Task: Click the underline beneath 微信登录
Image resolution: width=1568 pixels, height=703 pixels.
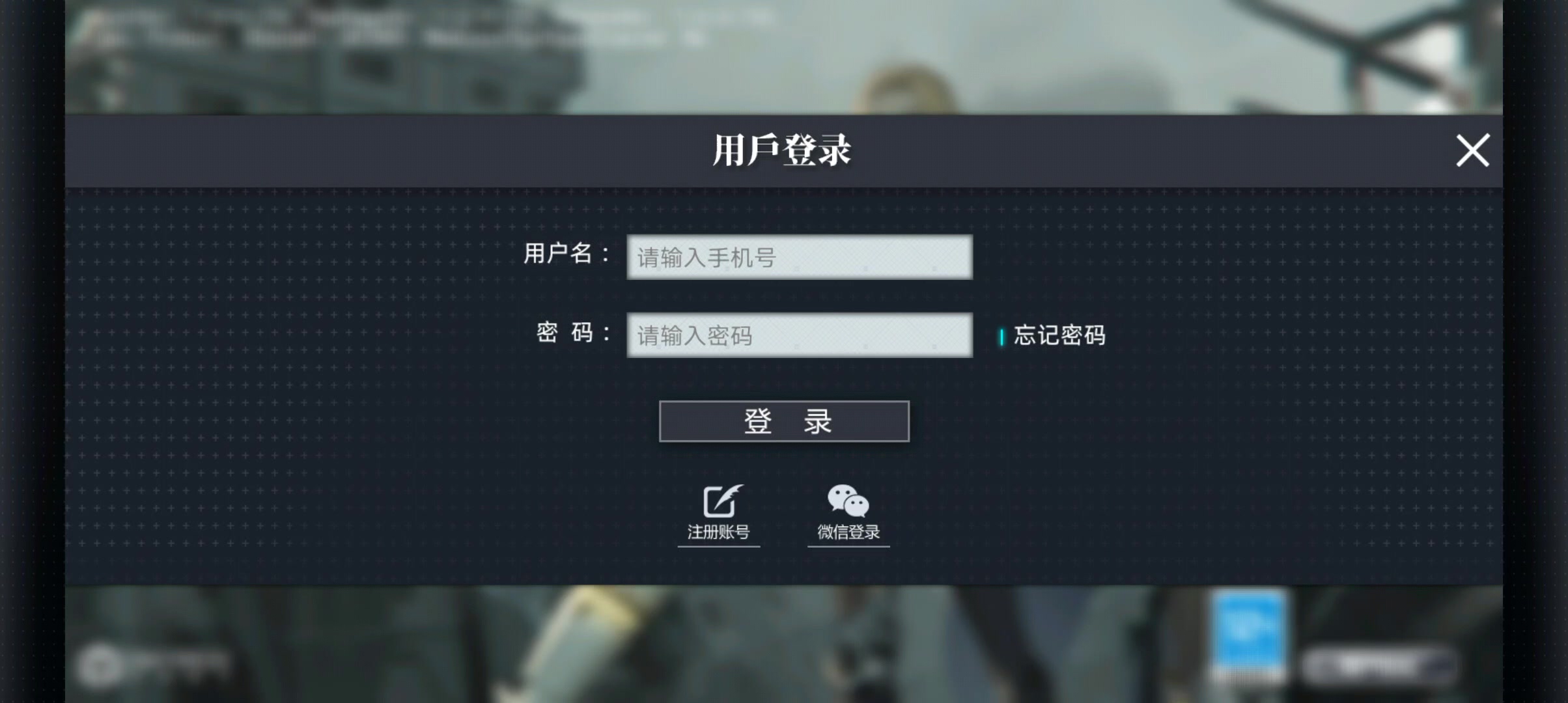Action: 848,547
